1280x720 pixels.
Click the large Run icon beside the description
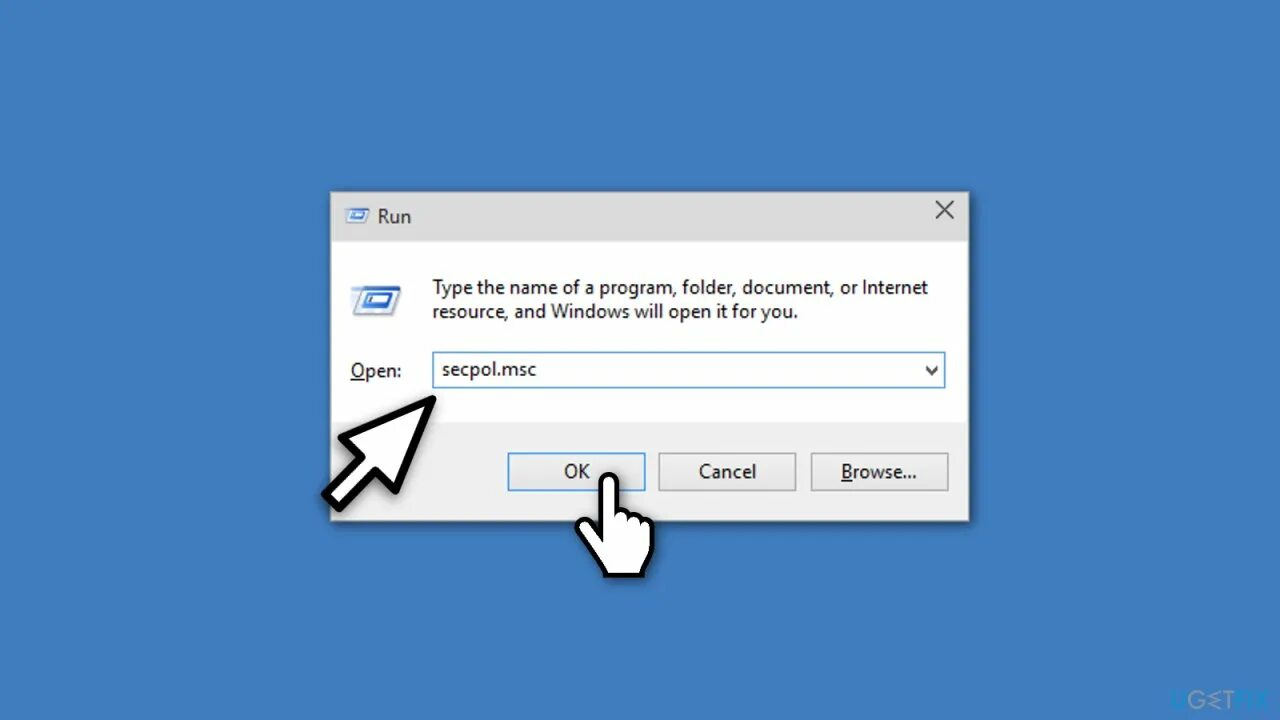(x=376, y=300)
